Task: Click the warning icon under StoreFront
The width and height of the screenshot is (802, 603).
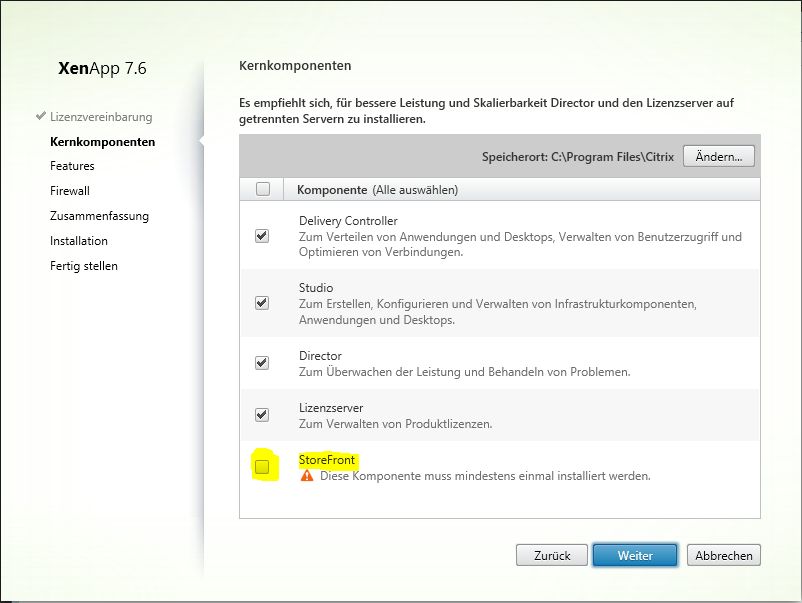Action: (x=307, y=476)
